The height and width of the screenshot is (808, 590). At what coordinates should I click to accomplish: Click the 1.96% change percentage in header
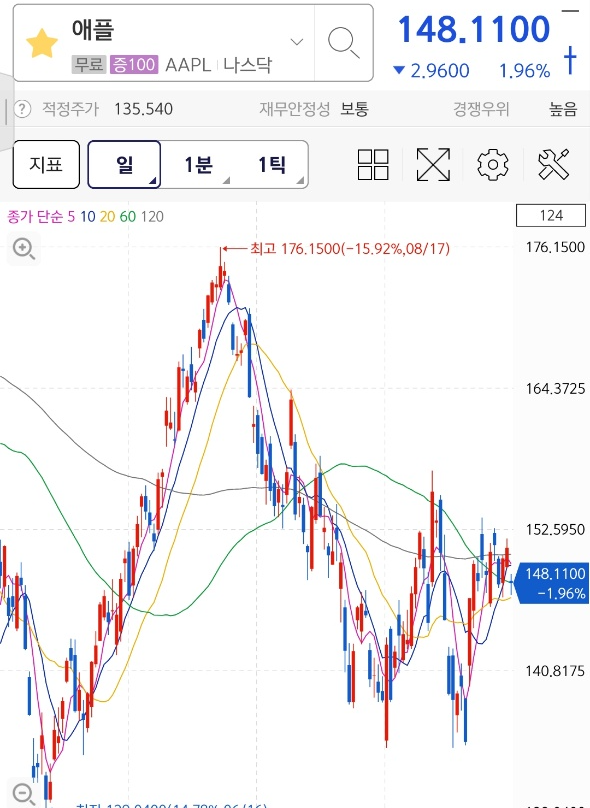click(525, 71)
